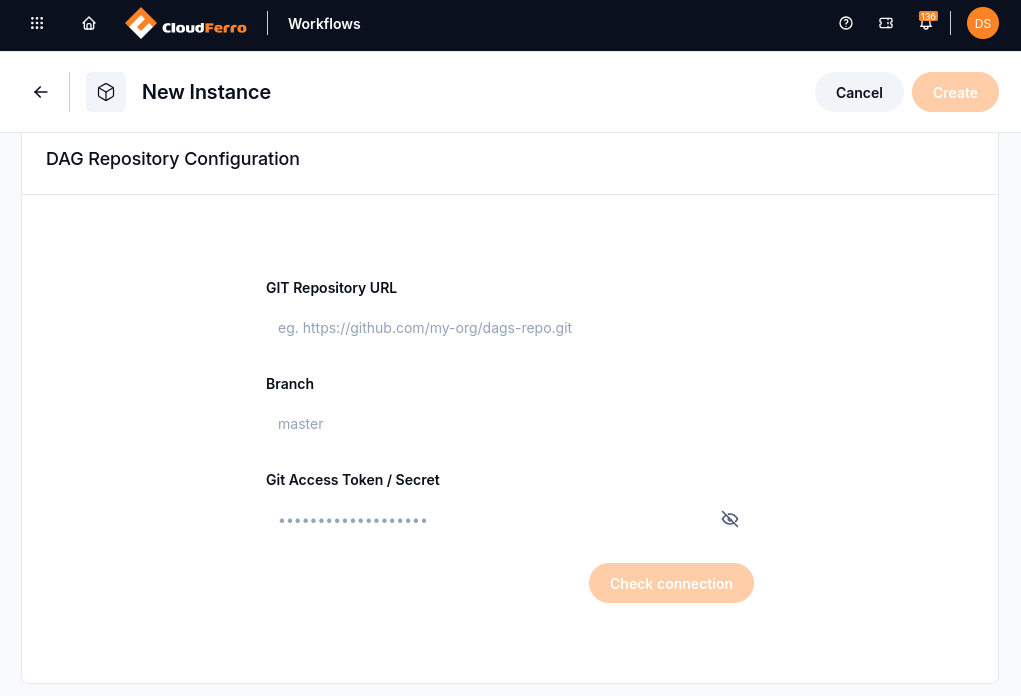Click Git Access Token / Secret label

tap(353, 480)
